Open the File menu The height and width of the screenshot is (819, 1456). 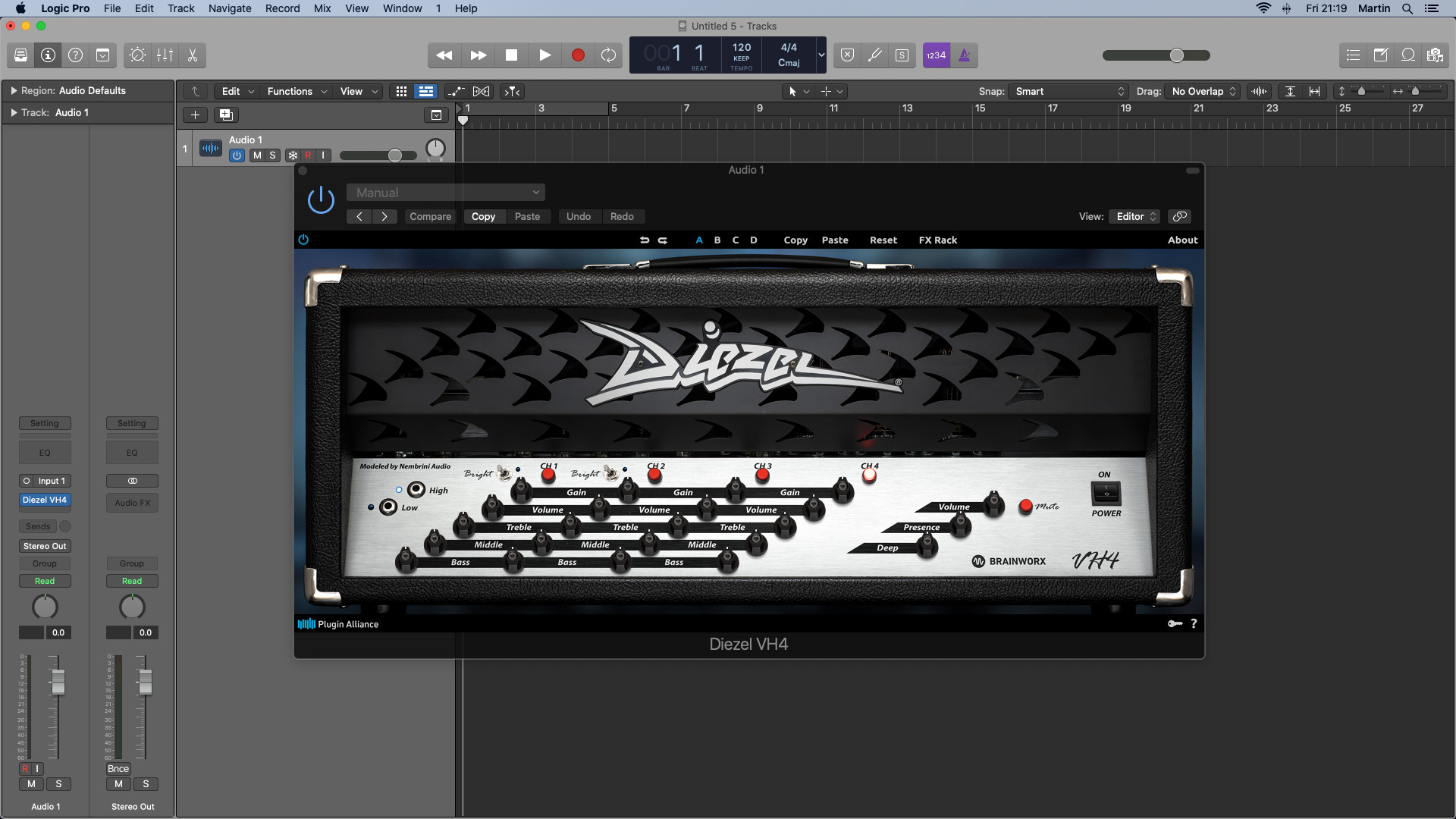tap(112, 8)
